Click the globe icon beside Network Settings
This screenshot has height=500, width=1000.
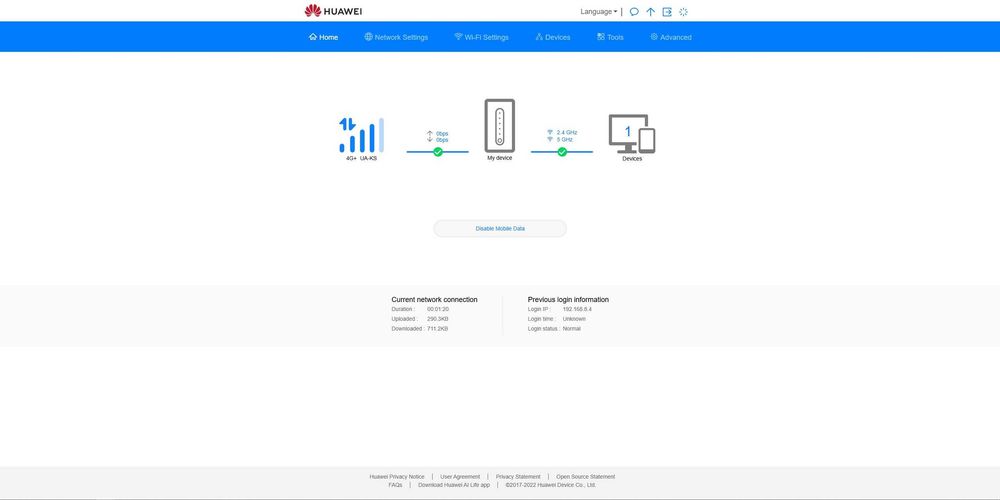368,37
